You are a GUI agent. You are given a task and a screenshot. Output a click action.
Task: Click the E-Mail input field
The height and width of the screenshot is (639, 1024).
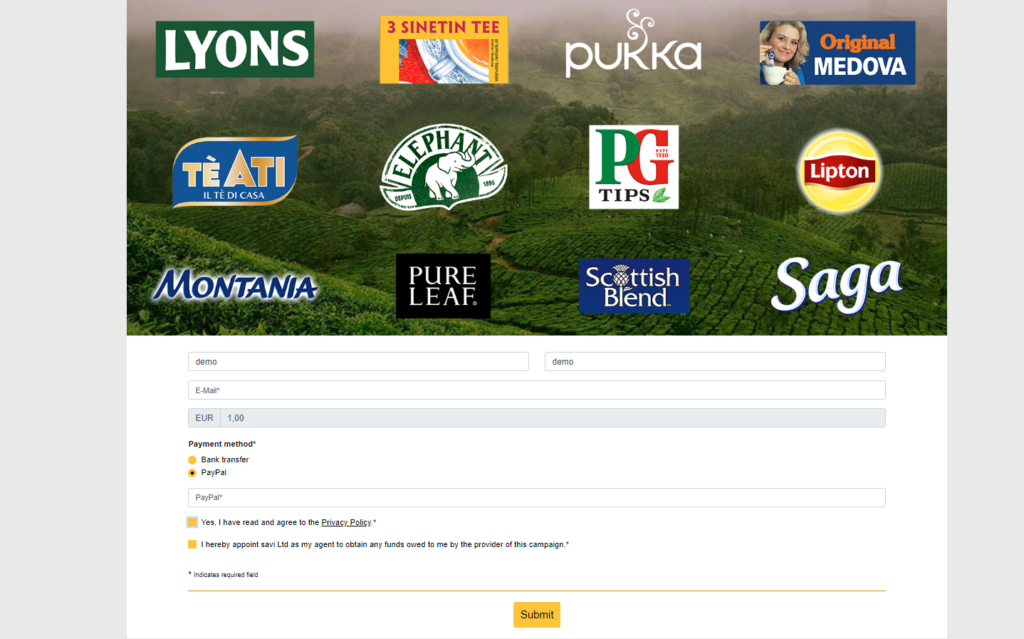pyautogui.click(x=537, y=390)
